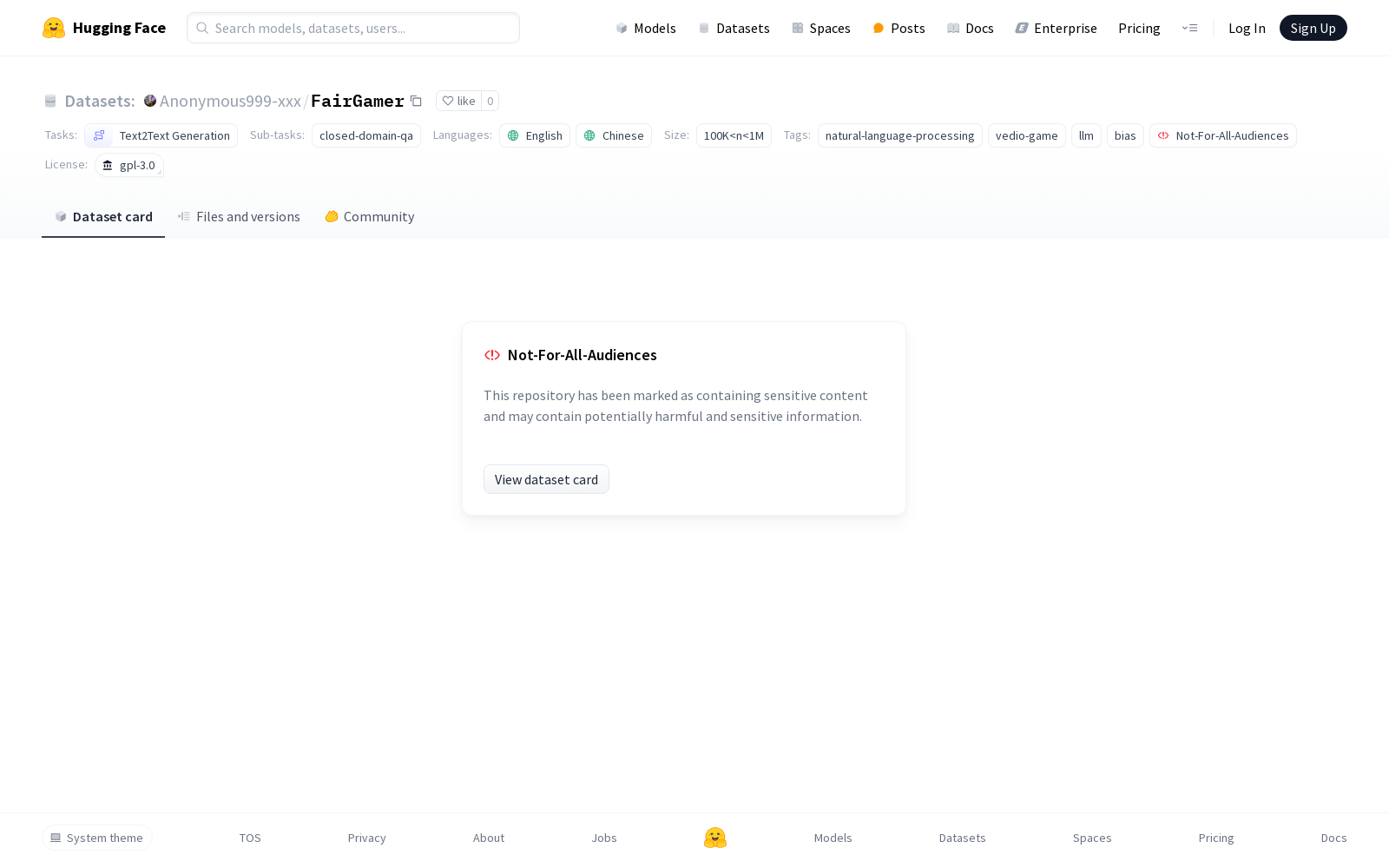This screenshot has width=1389, height=868.
Task: Open the Models footer link
Action: [833, 838]
